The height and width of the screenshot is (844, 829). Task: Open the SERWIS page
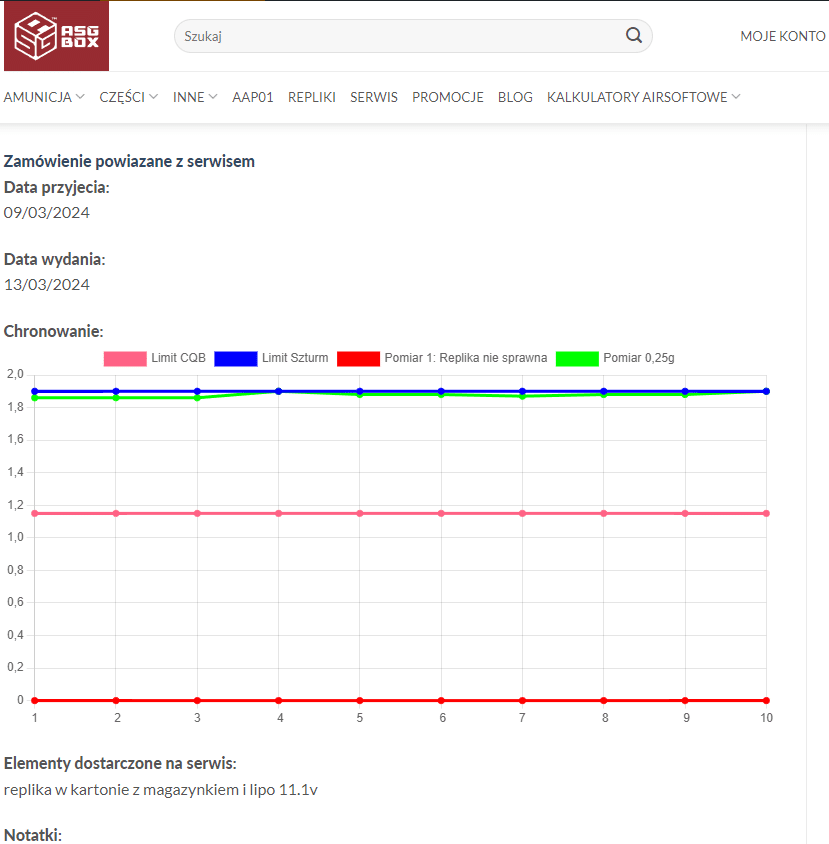[374, 97]
